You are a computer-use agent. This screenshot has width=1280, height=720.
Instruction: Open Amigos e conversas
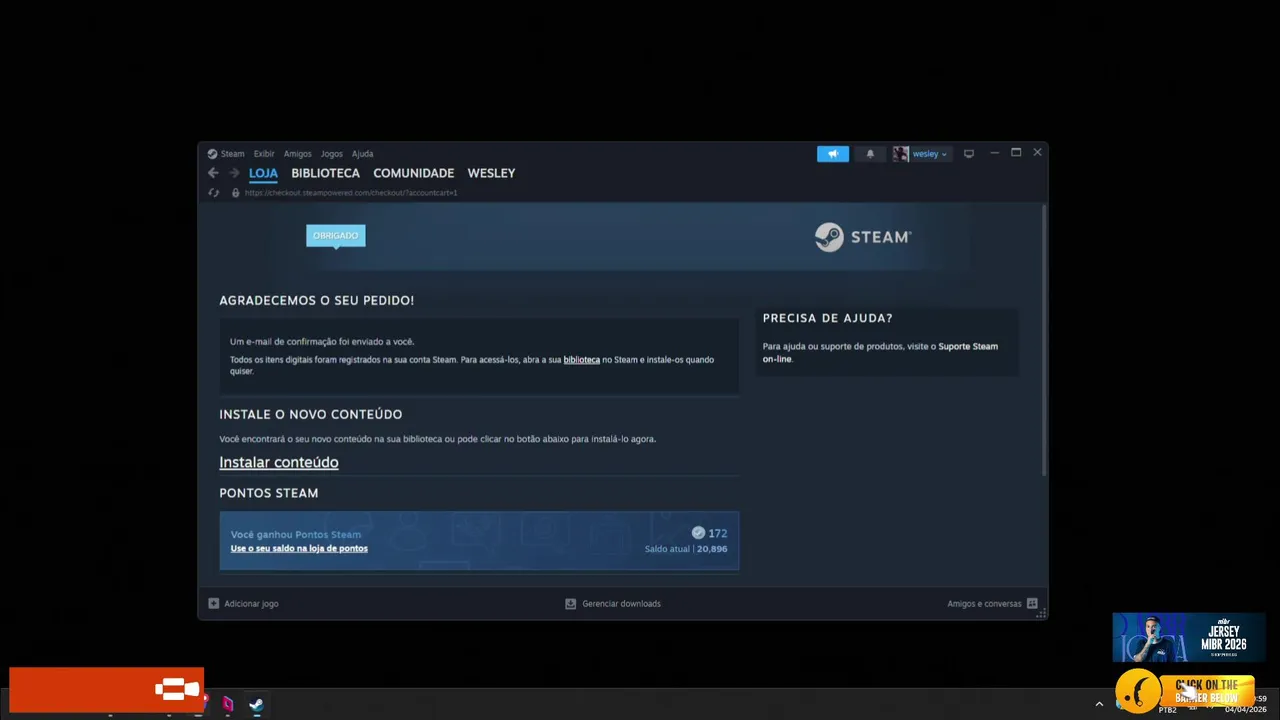[984, 604]
